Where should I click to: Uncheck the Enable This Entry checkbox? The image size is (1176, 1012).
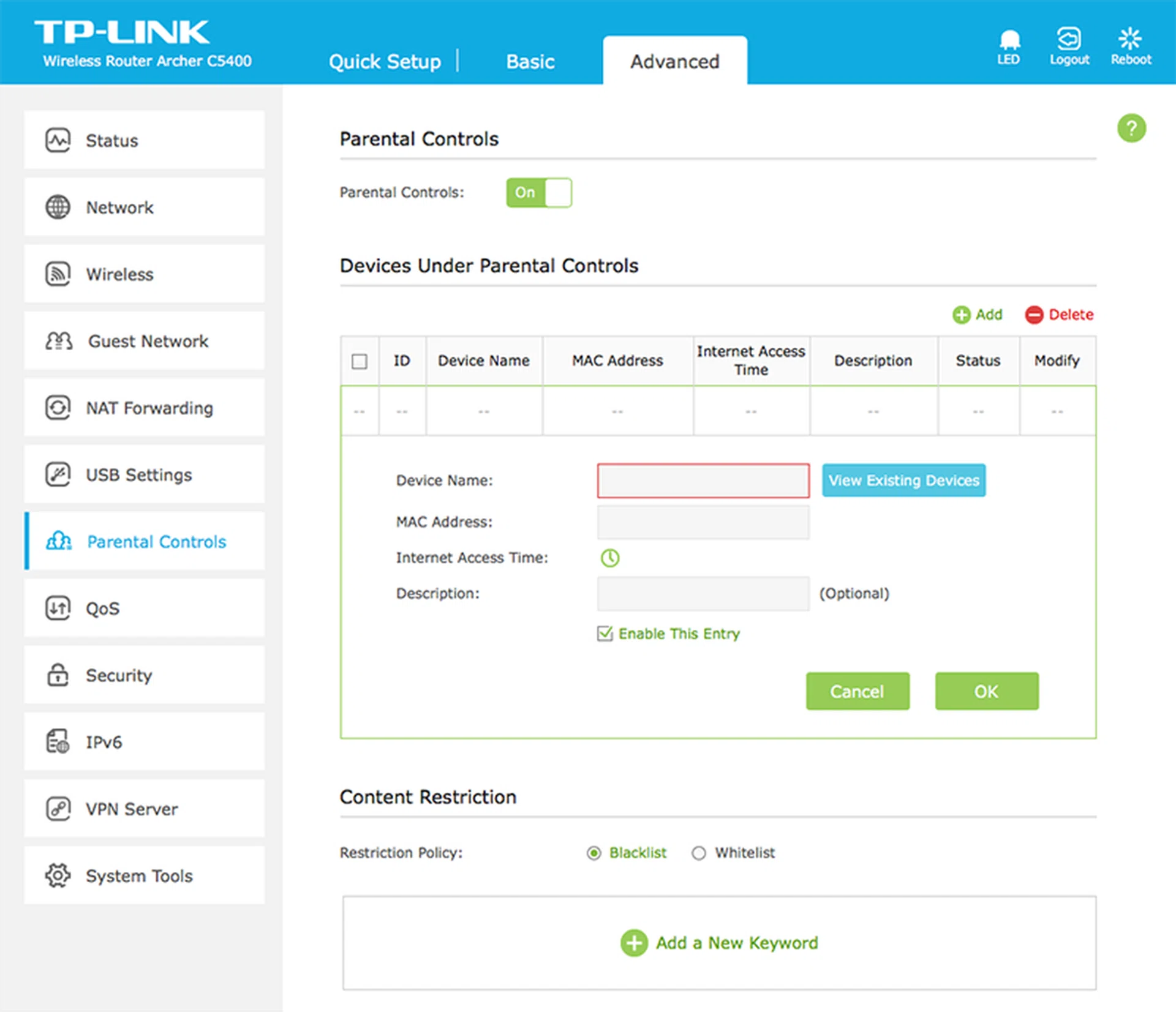[x=605, y=634]
